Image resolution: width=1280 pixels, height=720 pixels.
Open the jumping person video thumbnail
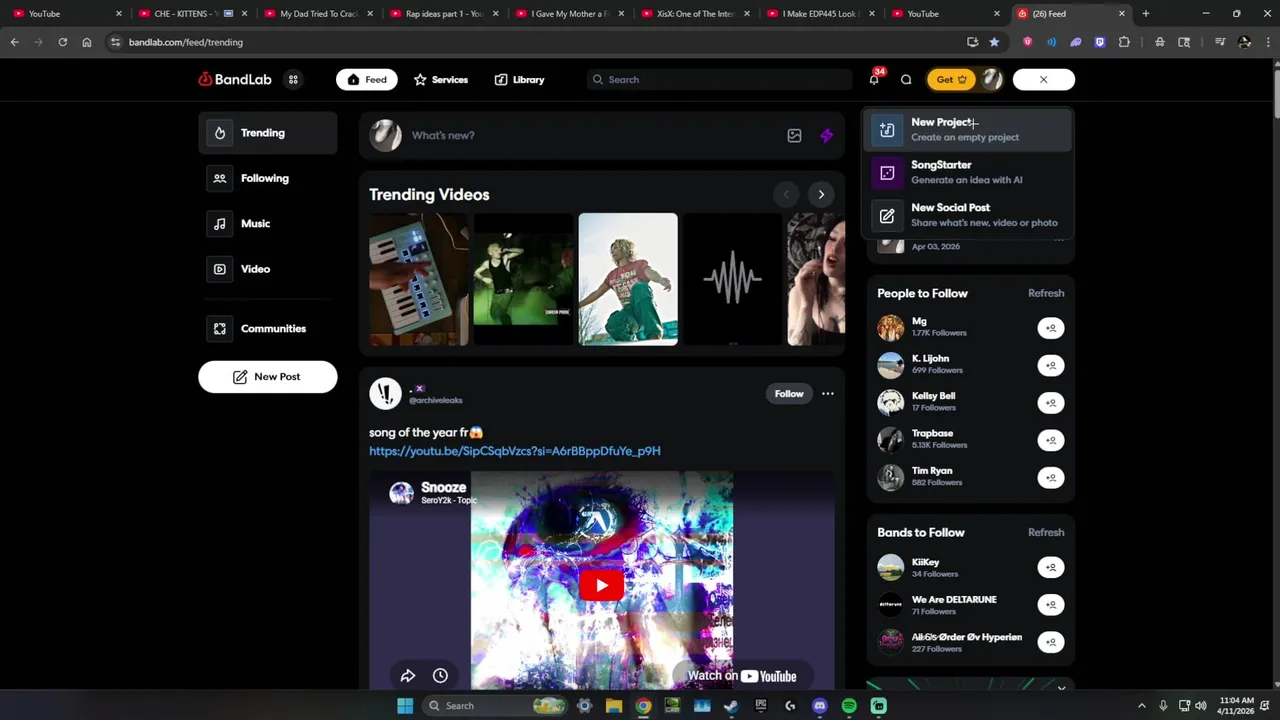628,279
